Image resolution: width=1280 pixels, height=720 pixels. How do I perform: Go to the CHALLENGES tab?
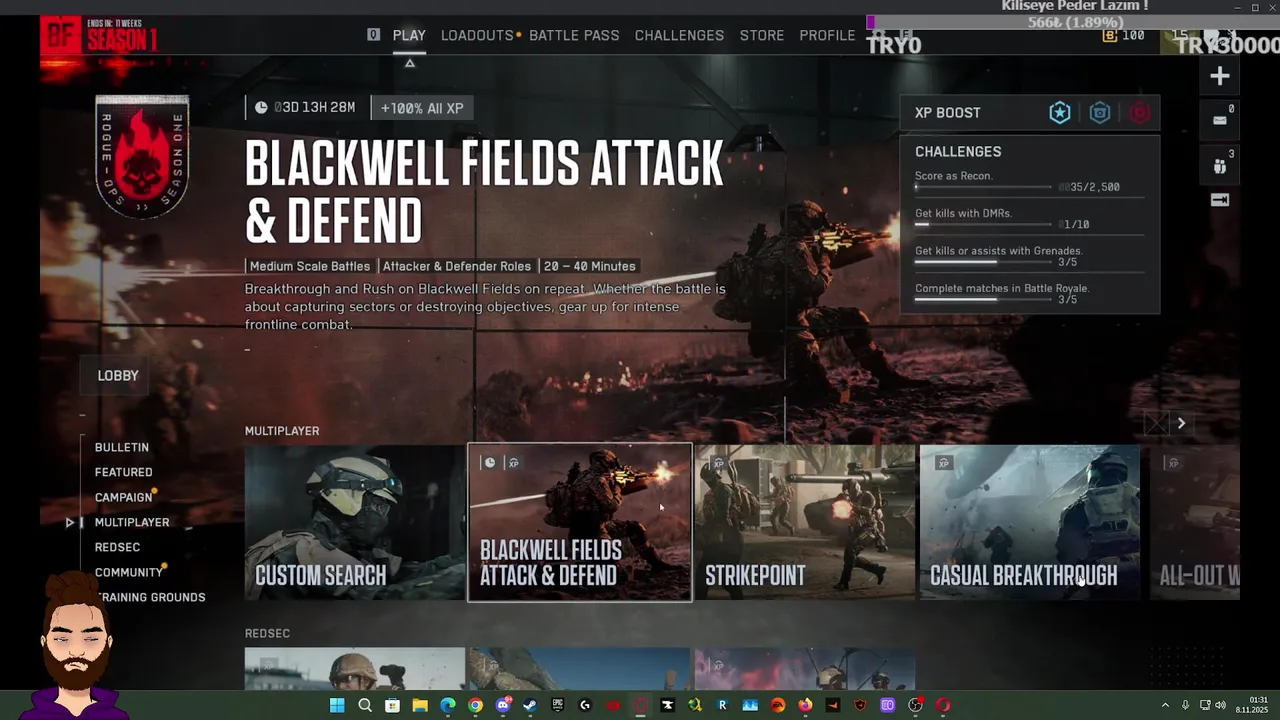point(679,35)
